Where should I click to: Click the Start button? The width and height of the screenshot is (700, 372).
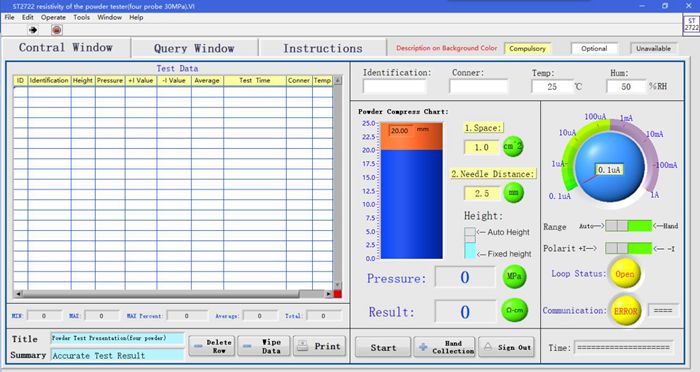[x=383, y=347]
